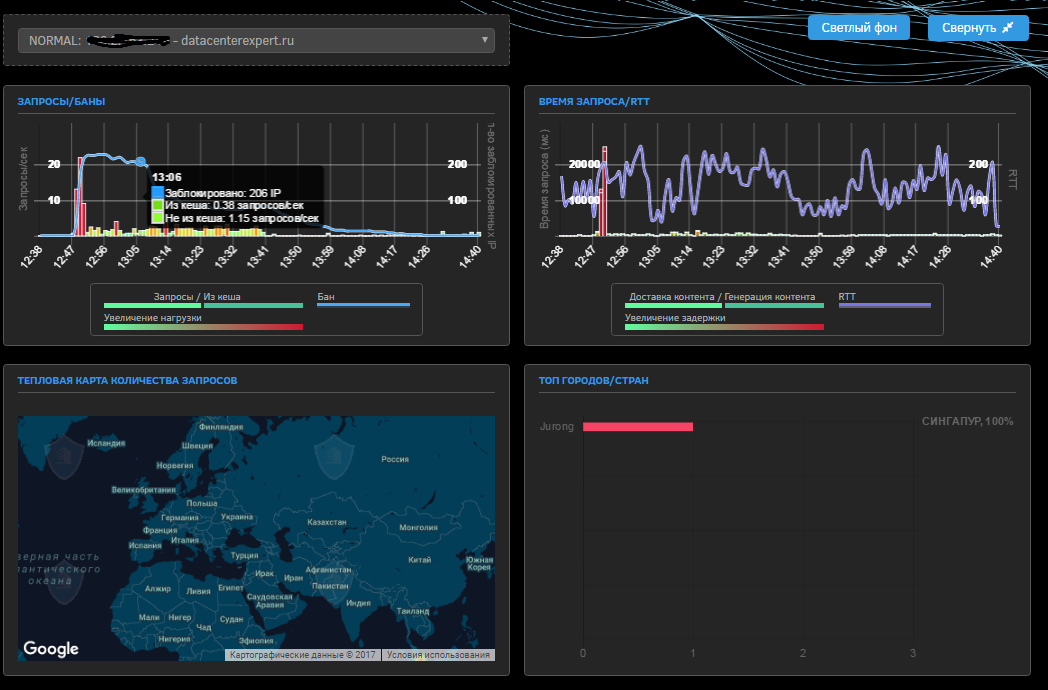
Task: Click Великобритания on the heat map
Action: (144, 490)
